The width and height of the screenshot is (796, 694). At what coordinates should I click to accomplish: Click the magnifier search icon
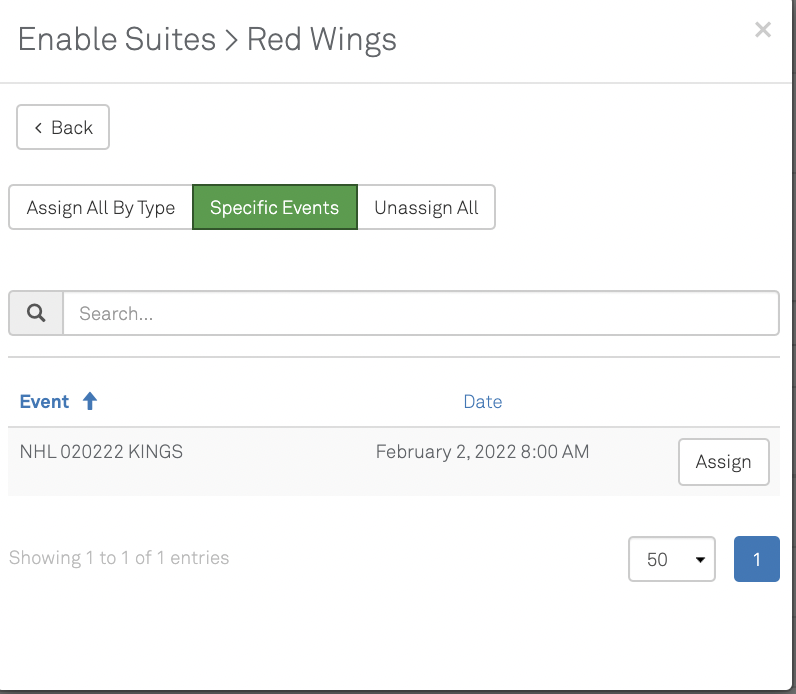[x=36, y=313]
